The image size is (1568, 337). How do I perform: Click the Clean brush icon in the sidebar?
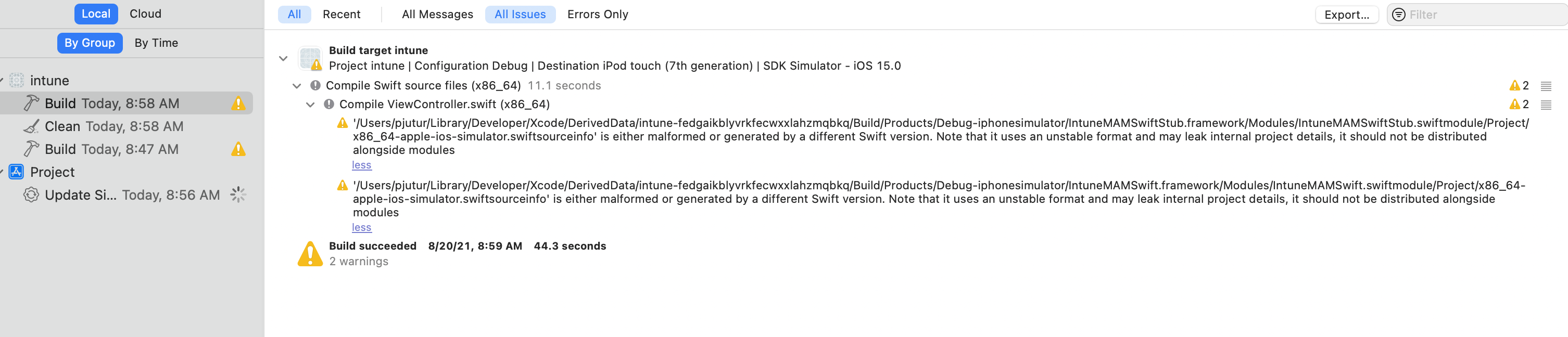(x=32, y=126)
